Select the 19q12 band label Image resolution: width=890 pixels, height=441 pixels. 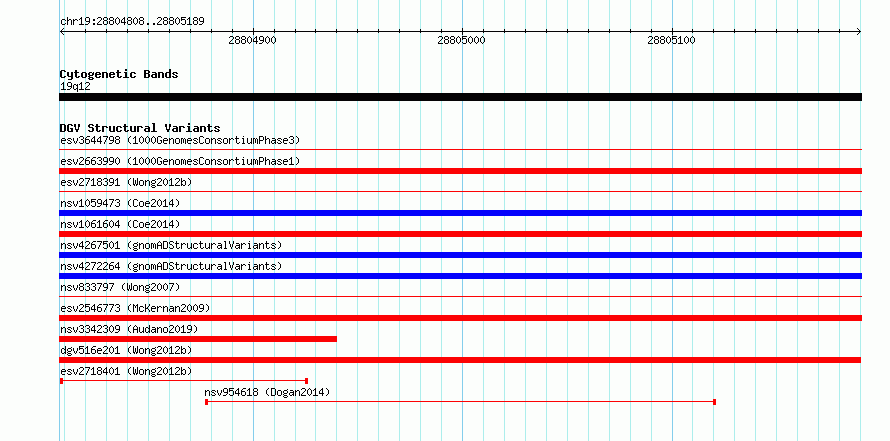point(75,87)
